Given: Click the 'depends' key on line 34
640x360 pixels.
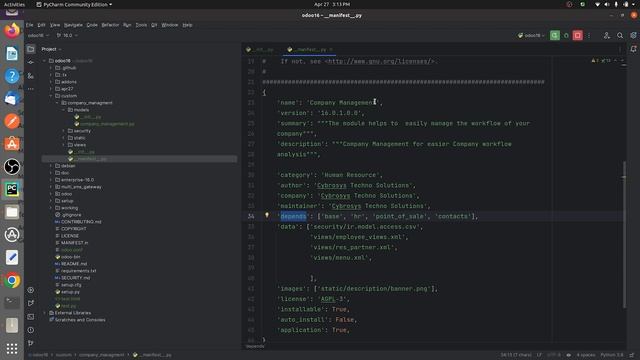Looking at the screenshot, I should click(x=293, y=216).
